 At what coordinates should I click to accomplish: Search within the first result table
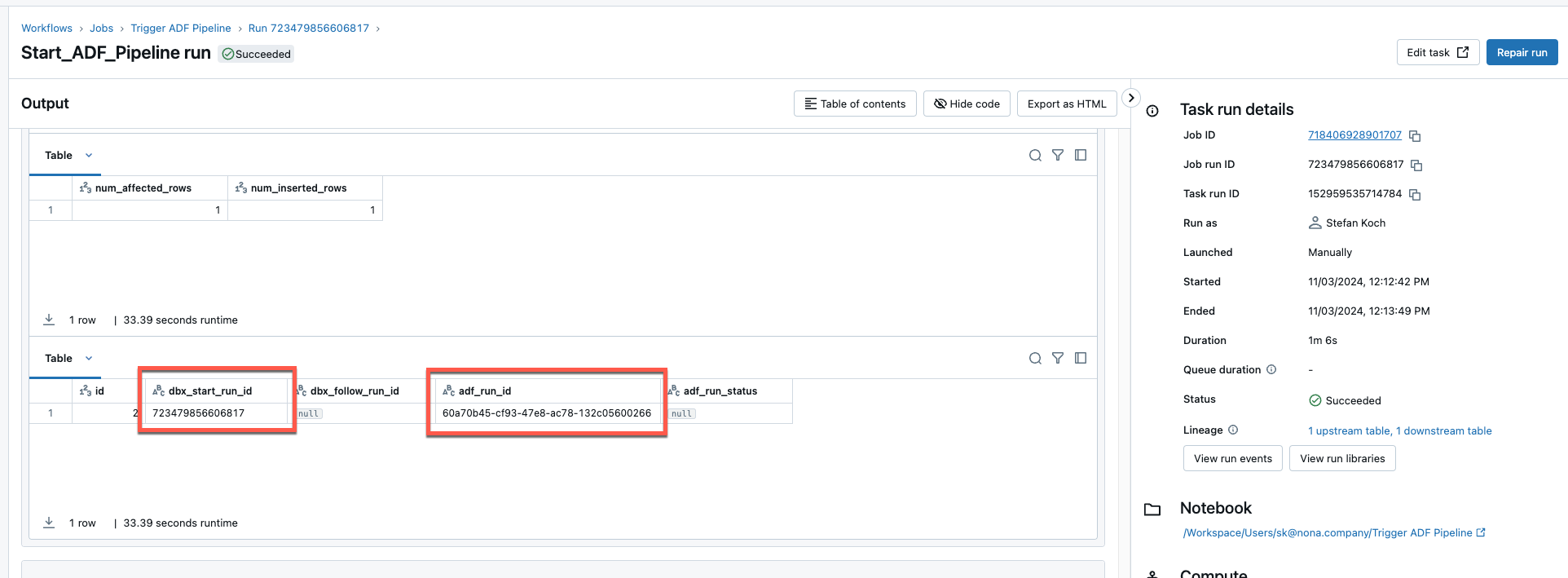(x=1035, y=155)
